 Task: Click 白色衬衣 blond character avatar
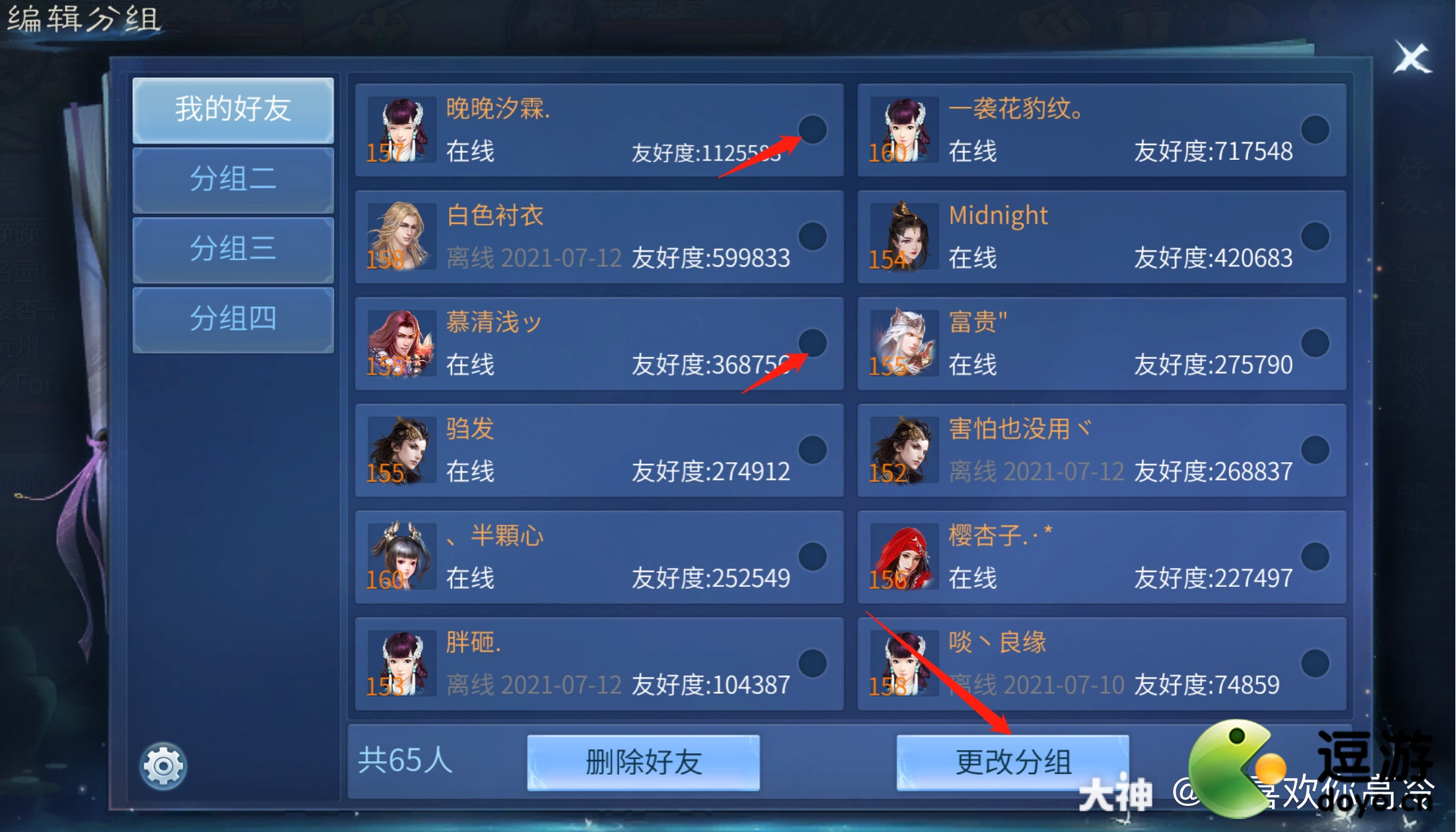(401, 236)
